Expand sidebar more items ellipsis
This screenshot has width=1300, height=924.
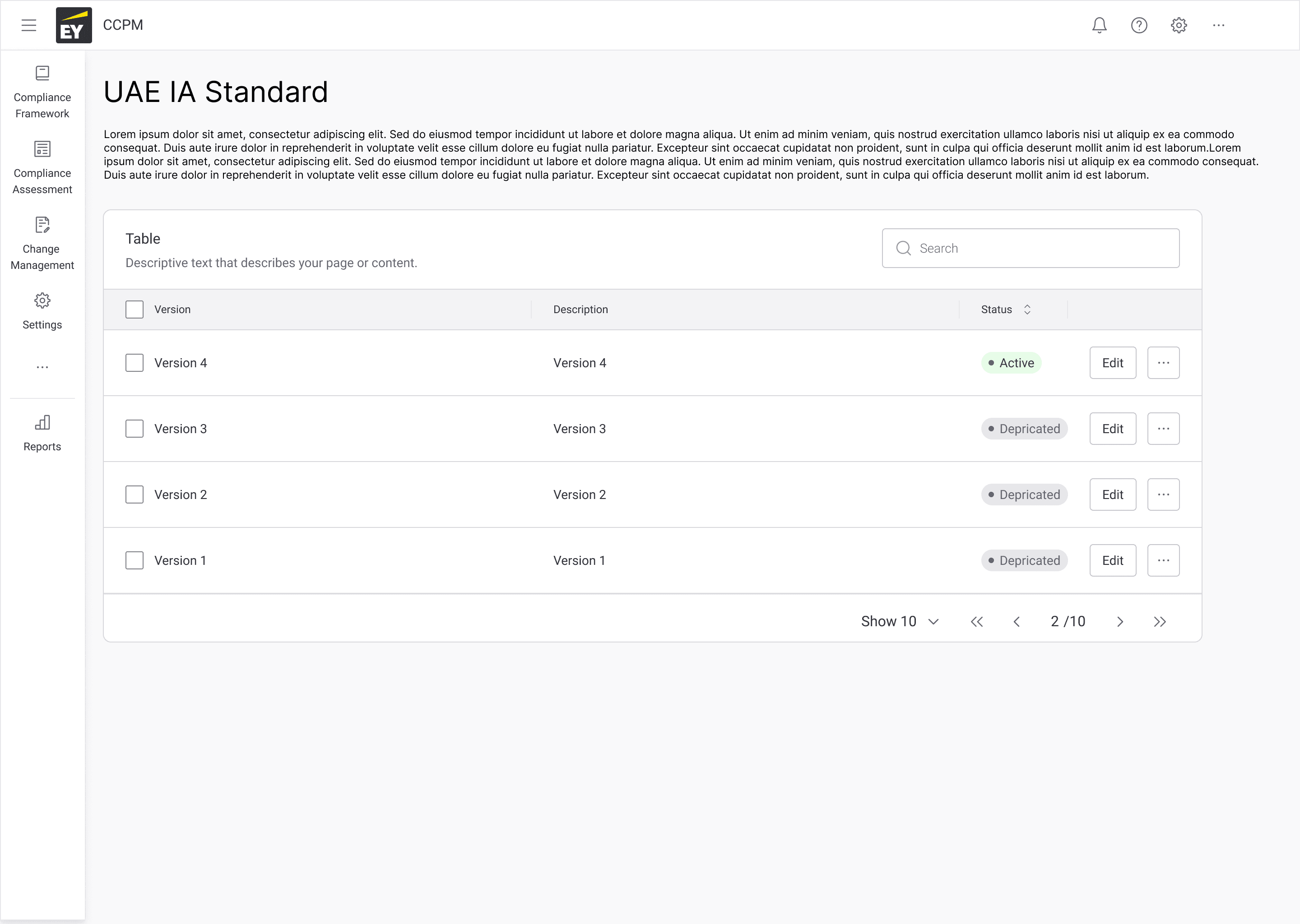pyautogui.click(x=42, y=368)
